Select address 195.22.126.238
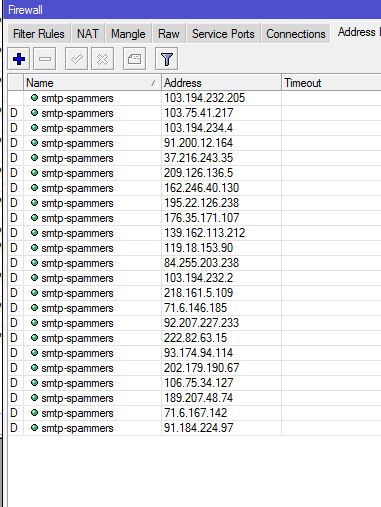Image resolution: width=381 pixels, height=507 pixels. [x=201, y=203]
